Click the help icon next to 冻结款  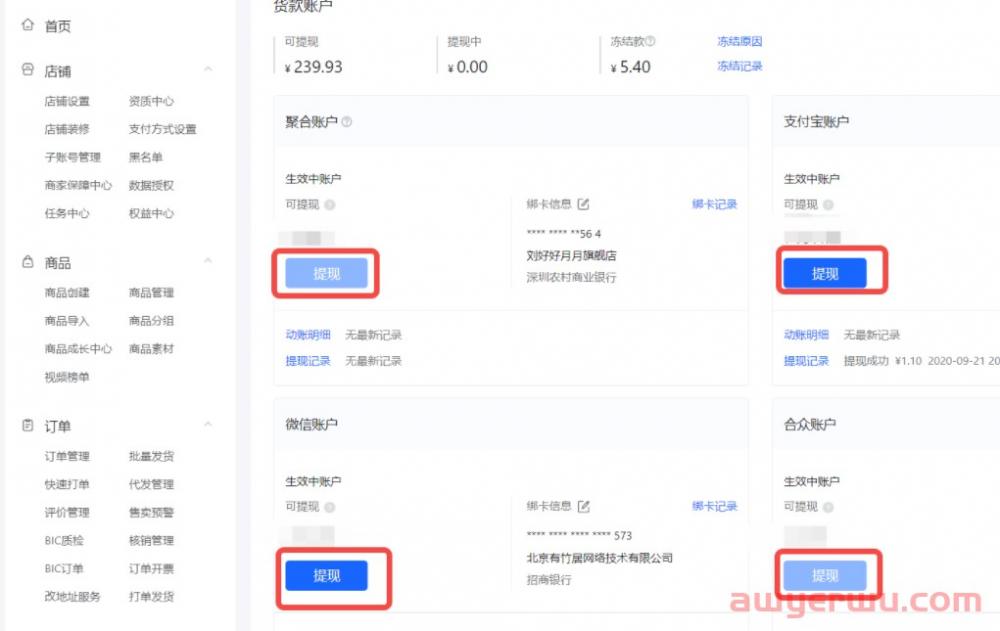pyautogui.click(x=651, y=41)
